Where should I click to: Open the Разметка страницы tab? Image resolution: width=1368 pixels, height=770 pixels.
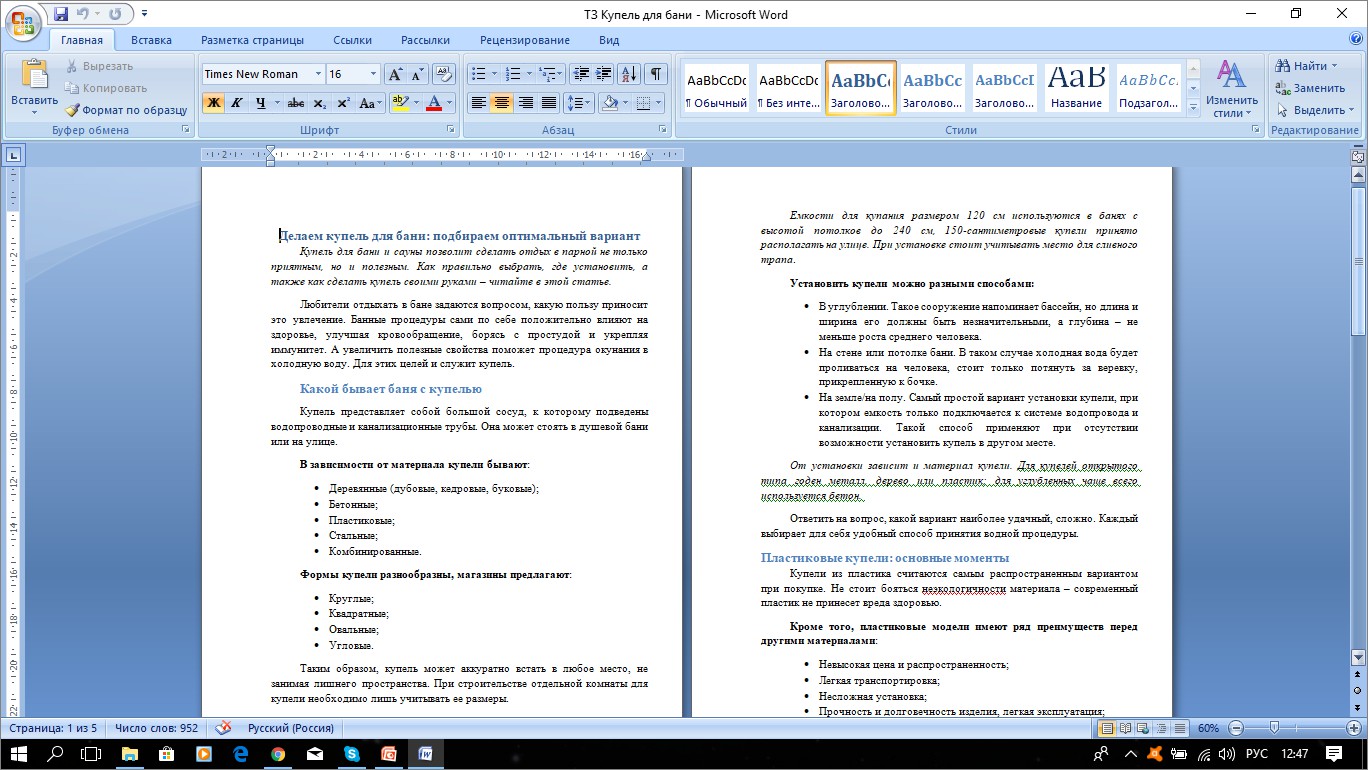tap(252, 40)
